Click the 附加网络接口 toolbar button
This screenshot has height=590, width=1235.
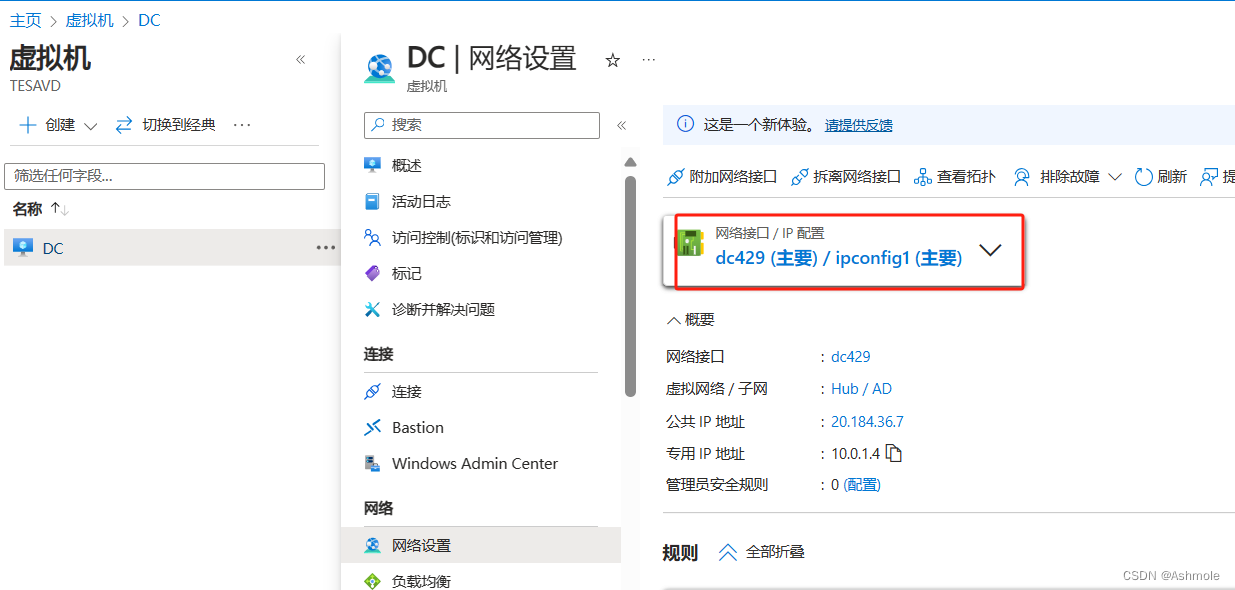[x=722, y=177]
